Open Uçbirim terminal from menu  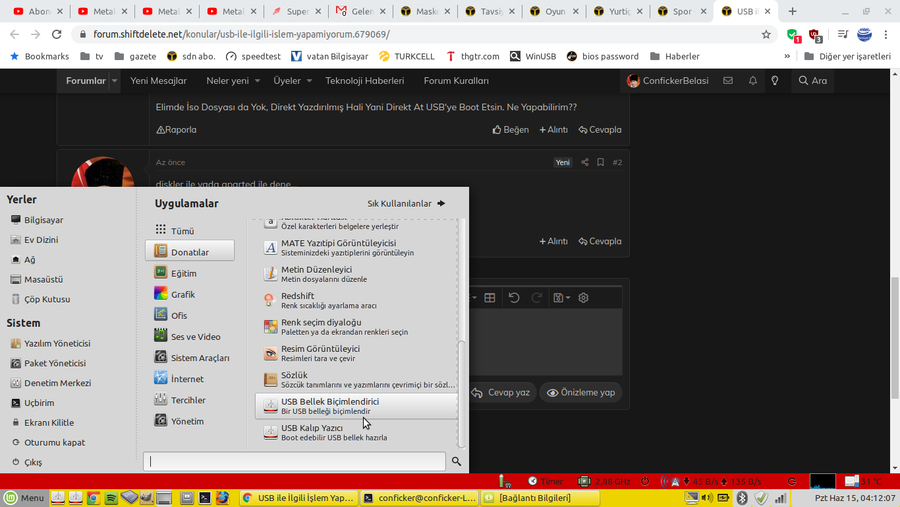33,403
